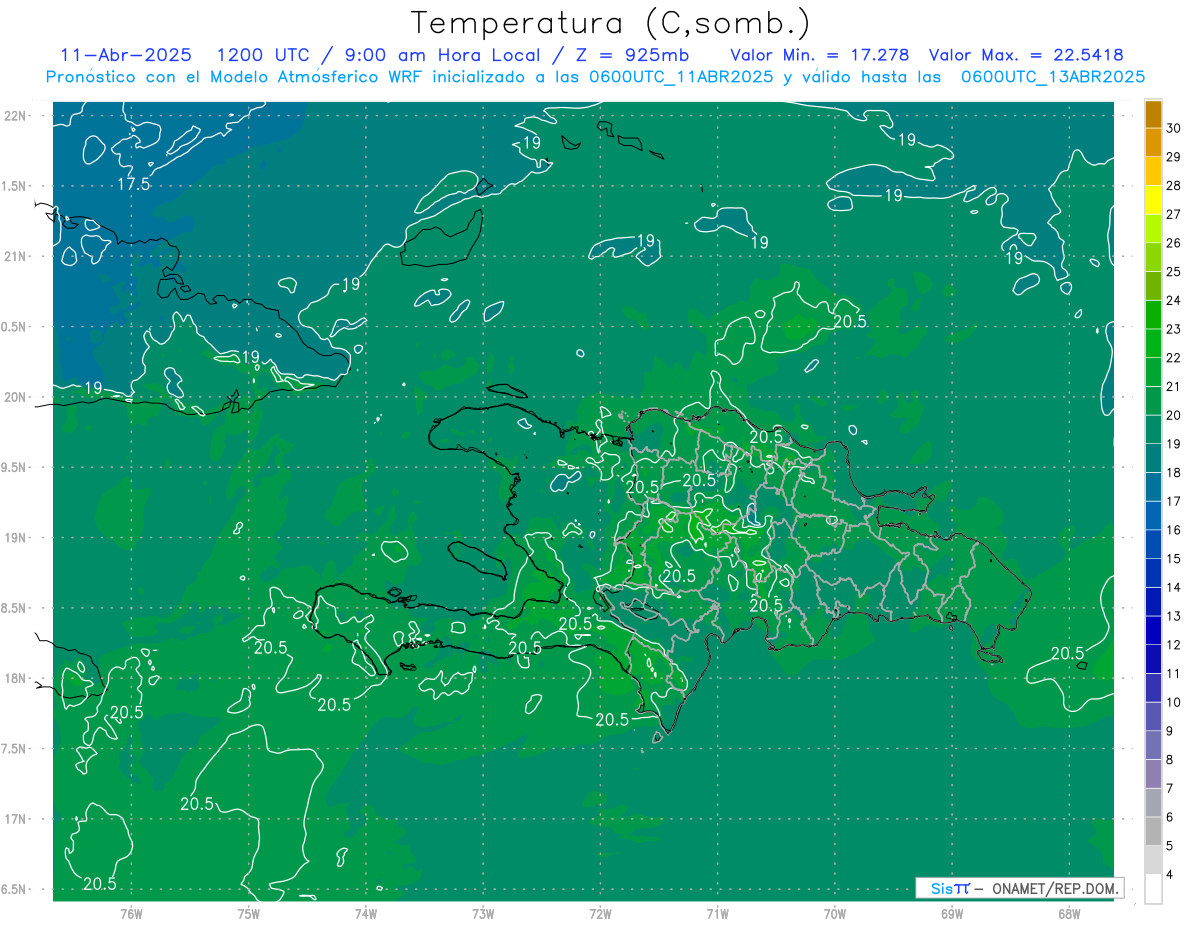Pick the teal swatch between 18 and 19
The width and height of the screenshot is (1200, 927).
click(1153, 458)
